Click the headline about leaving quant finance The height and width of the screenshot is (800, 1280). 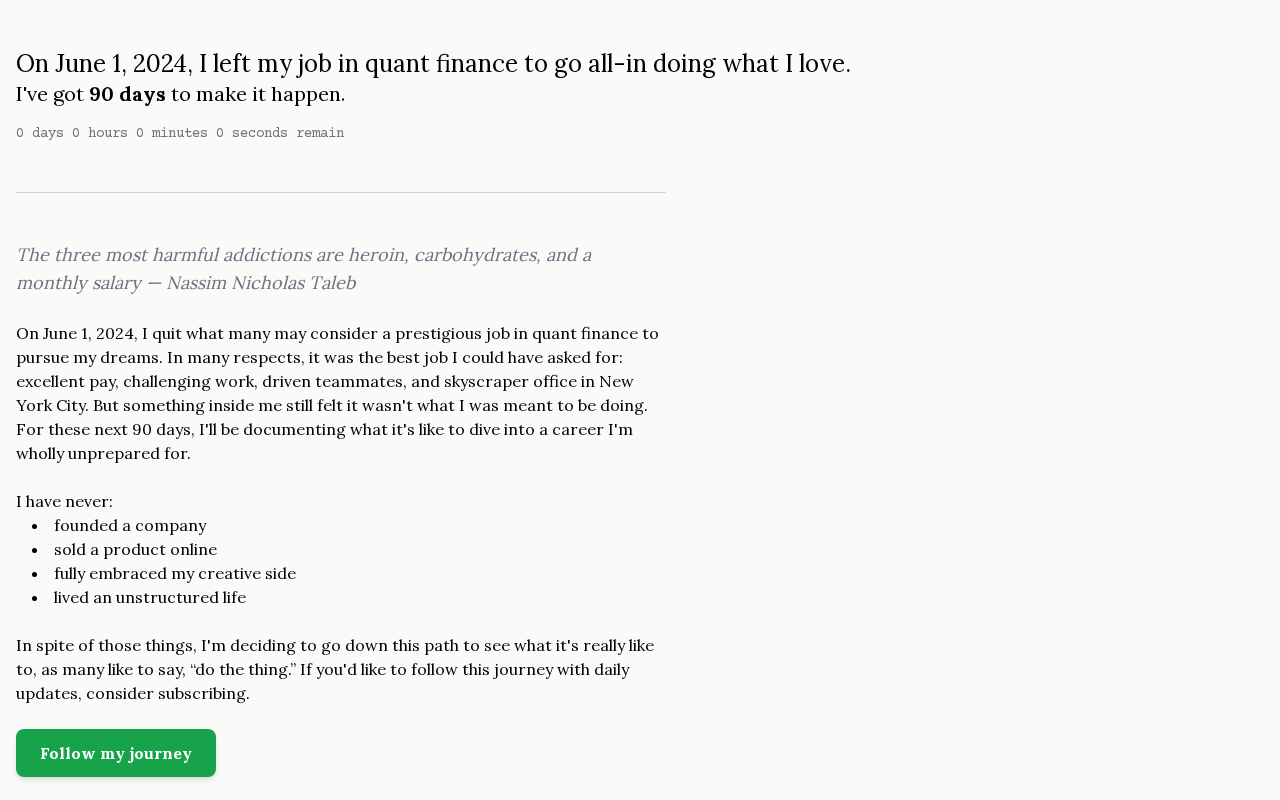click(433, 64)
